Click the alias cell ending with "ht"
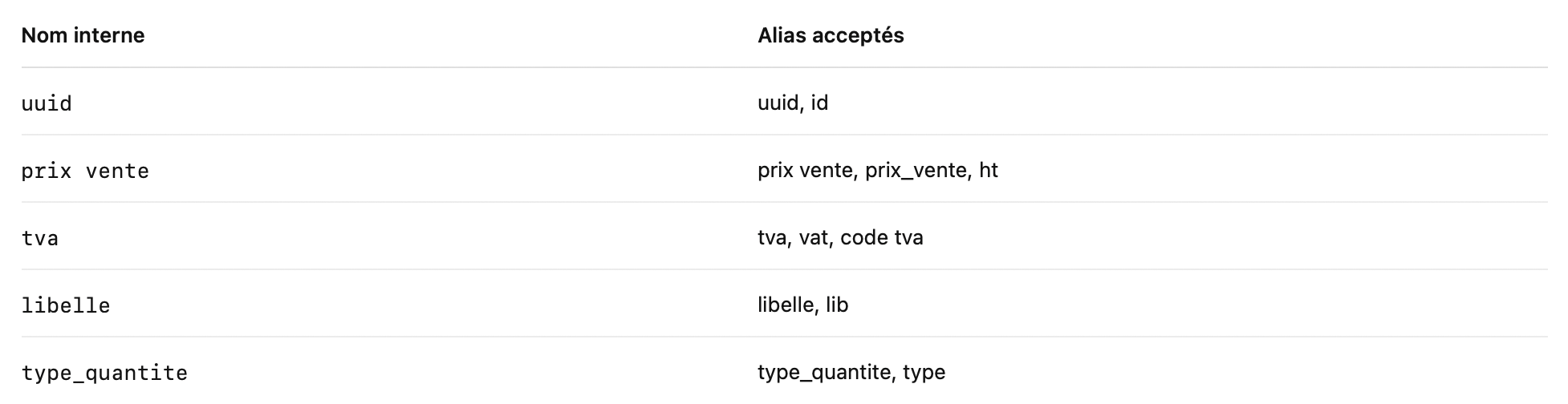This screenshot has width=1568, height=404. click(x=877, y=170)
